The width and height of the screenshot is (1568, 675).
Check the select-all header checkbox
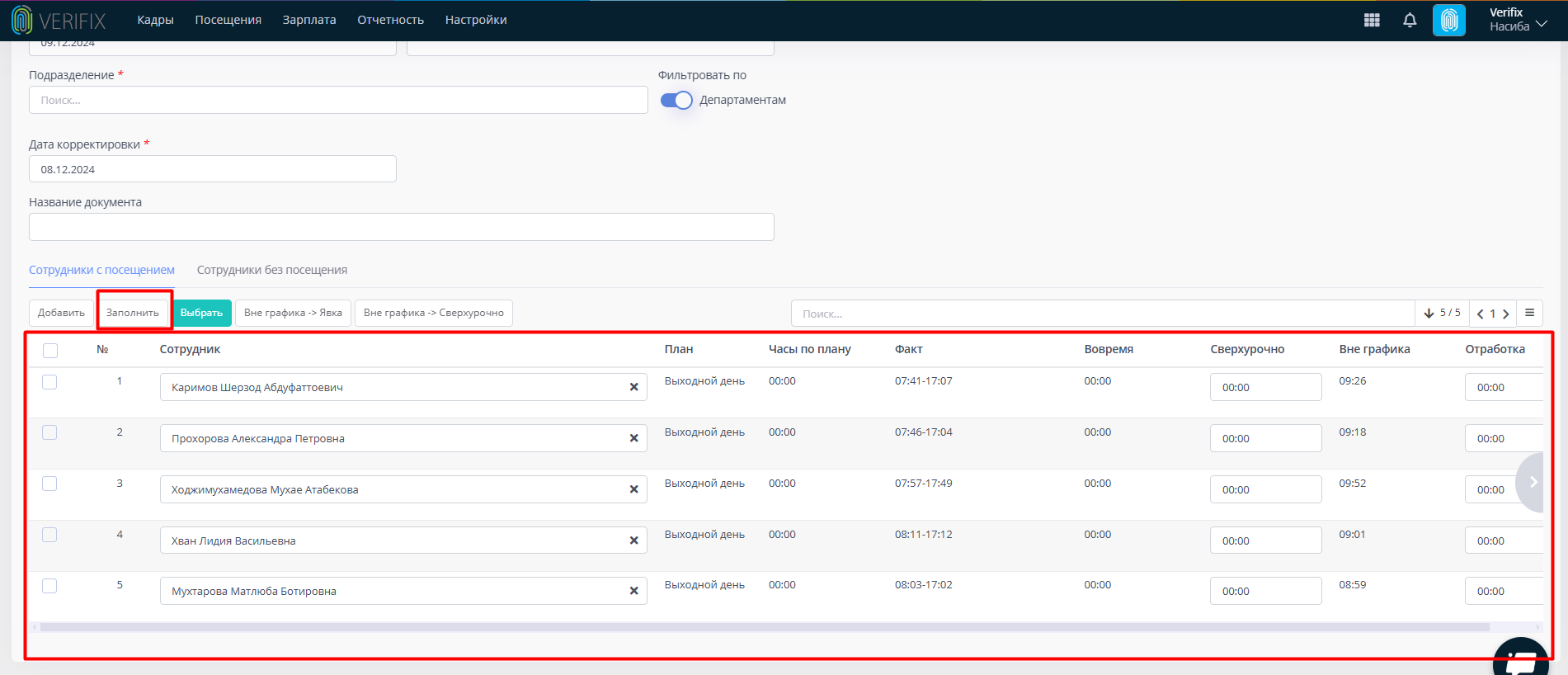click(50, 351)
